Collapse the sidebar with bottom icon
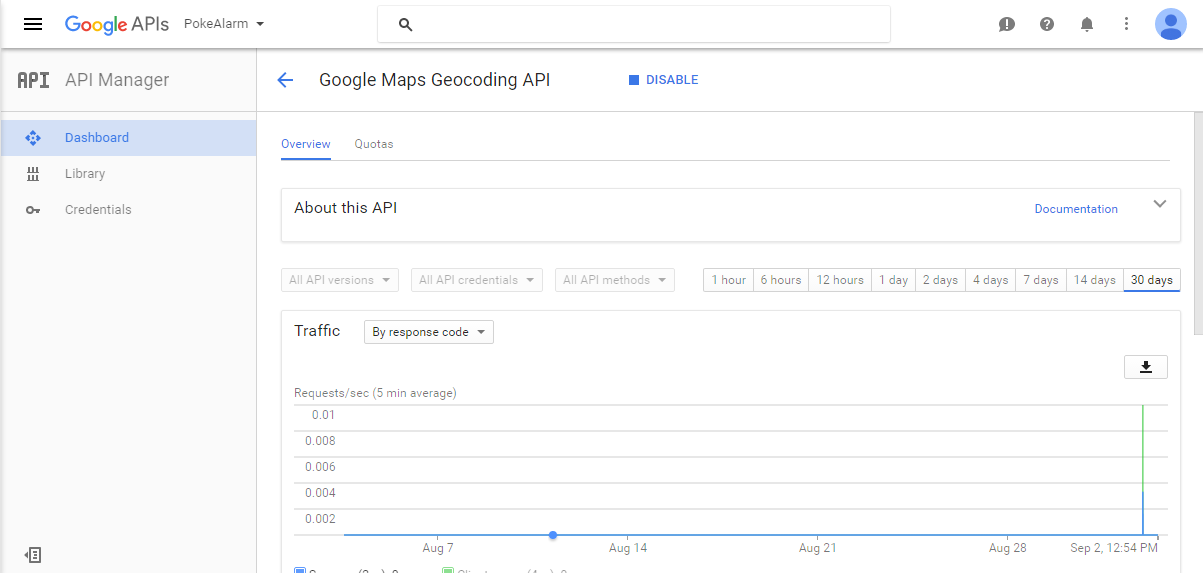 click(x=33, y=555)
